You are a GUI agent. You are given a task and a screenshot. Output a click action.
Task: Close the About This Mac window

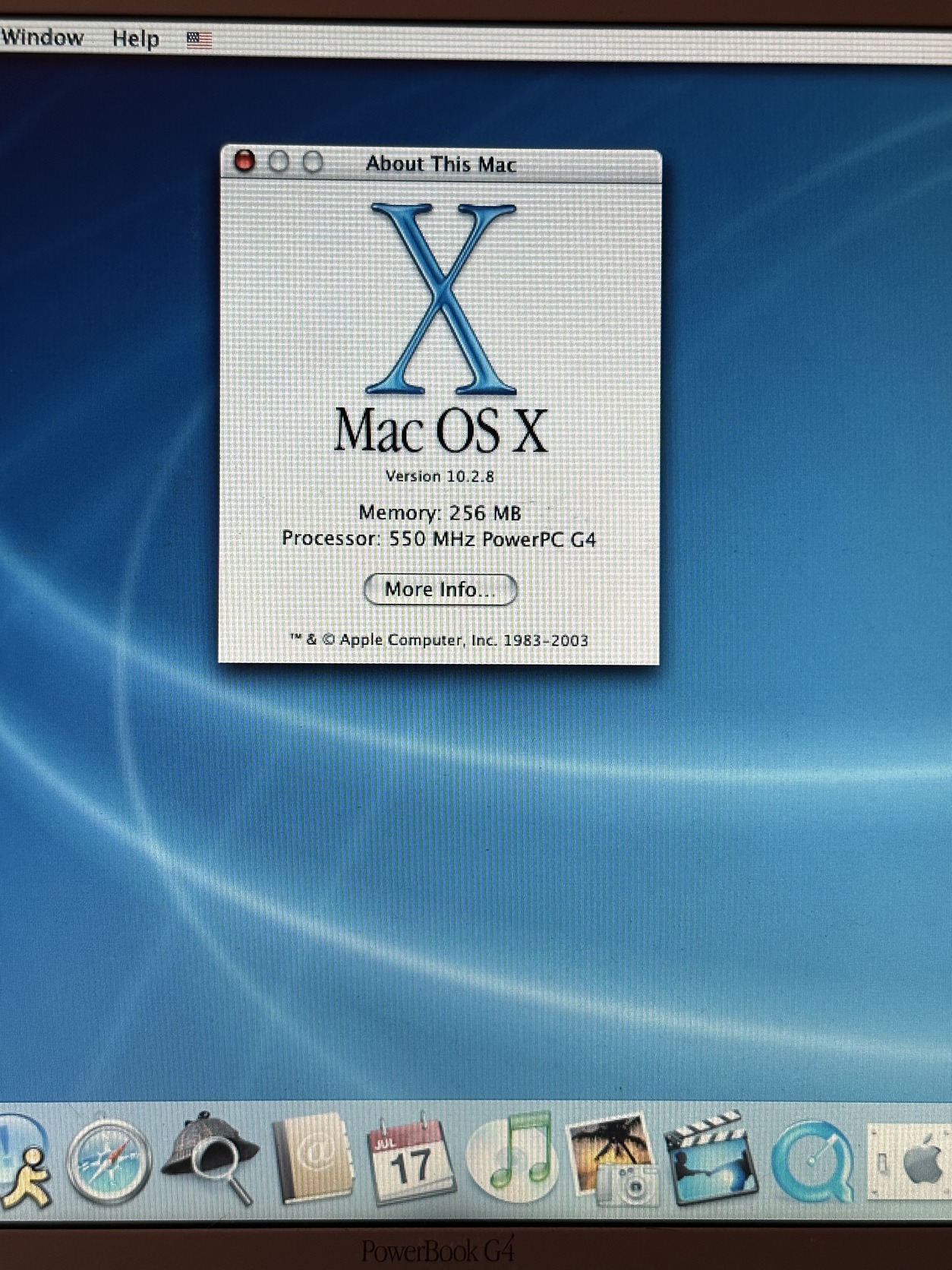244,162
